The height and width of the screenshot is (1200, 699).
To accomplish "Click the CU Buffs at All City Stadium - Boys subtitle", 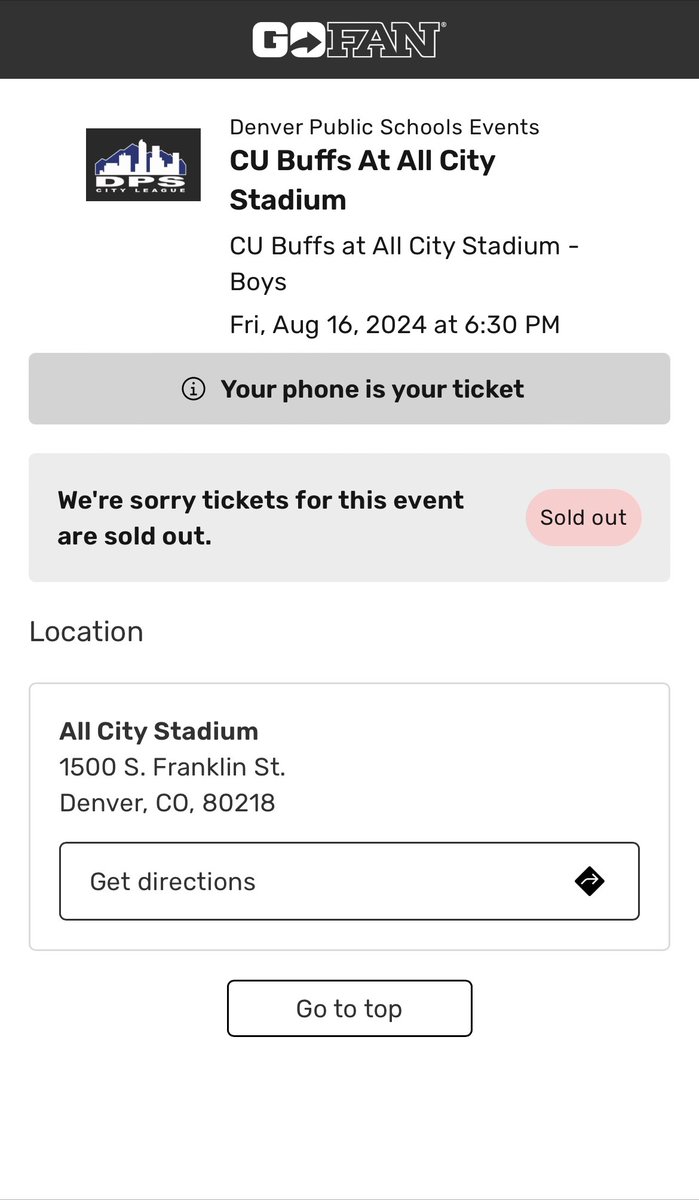I will point(405,264).
